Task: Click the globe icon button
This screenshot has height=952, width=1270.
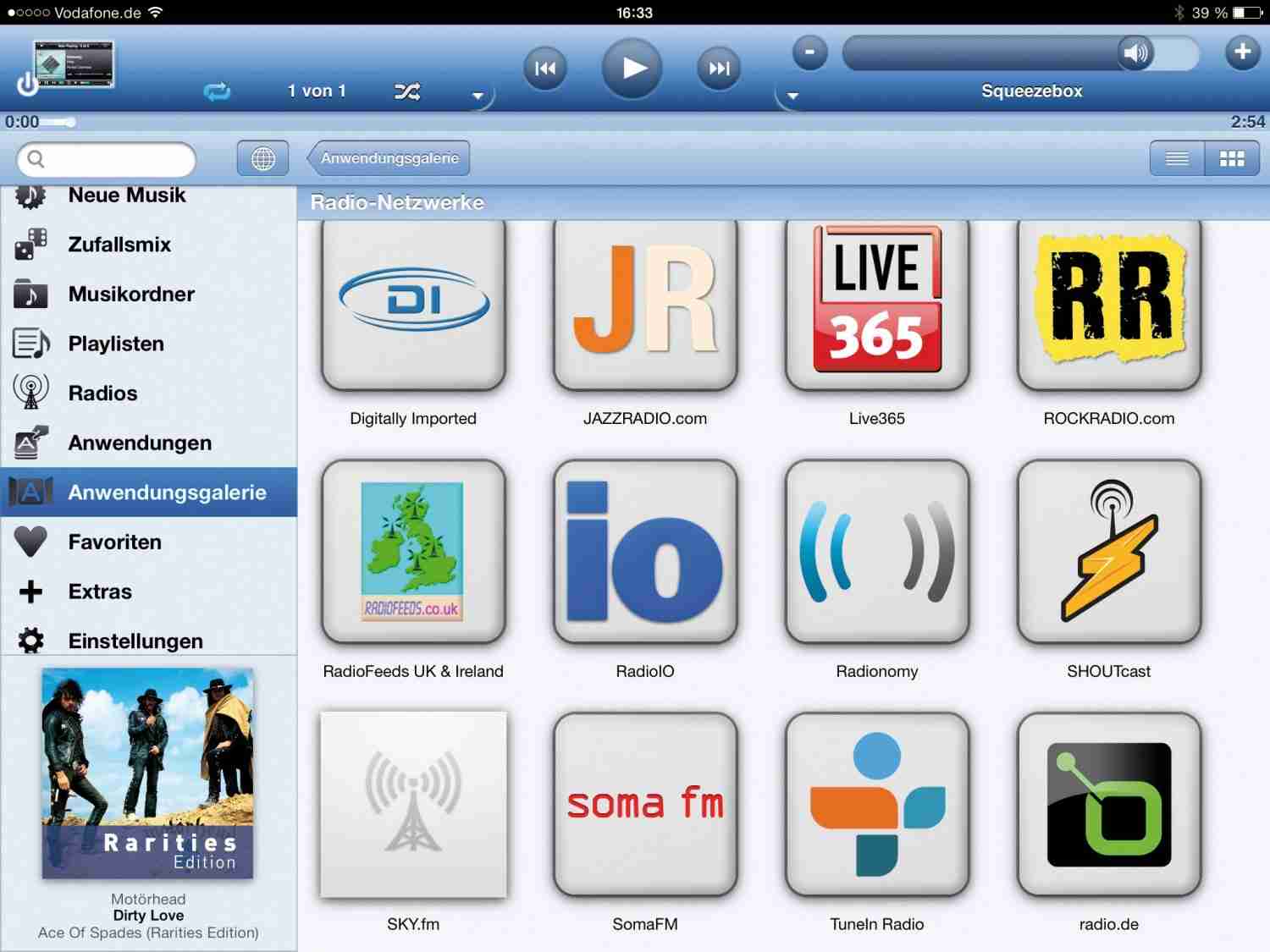Action: click(x=263, y=158)
